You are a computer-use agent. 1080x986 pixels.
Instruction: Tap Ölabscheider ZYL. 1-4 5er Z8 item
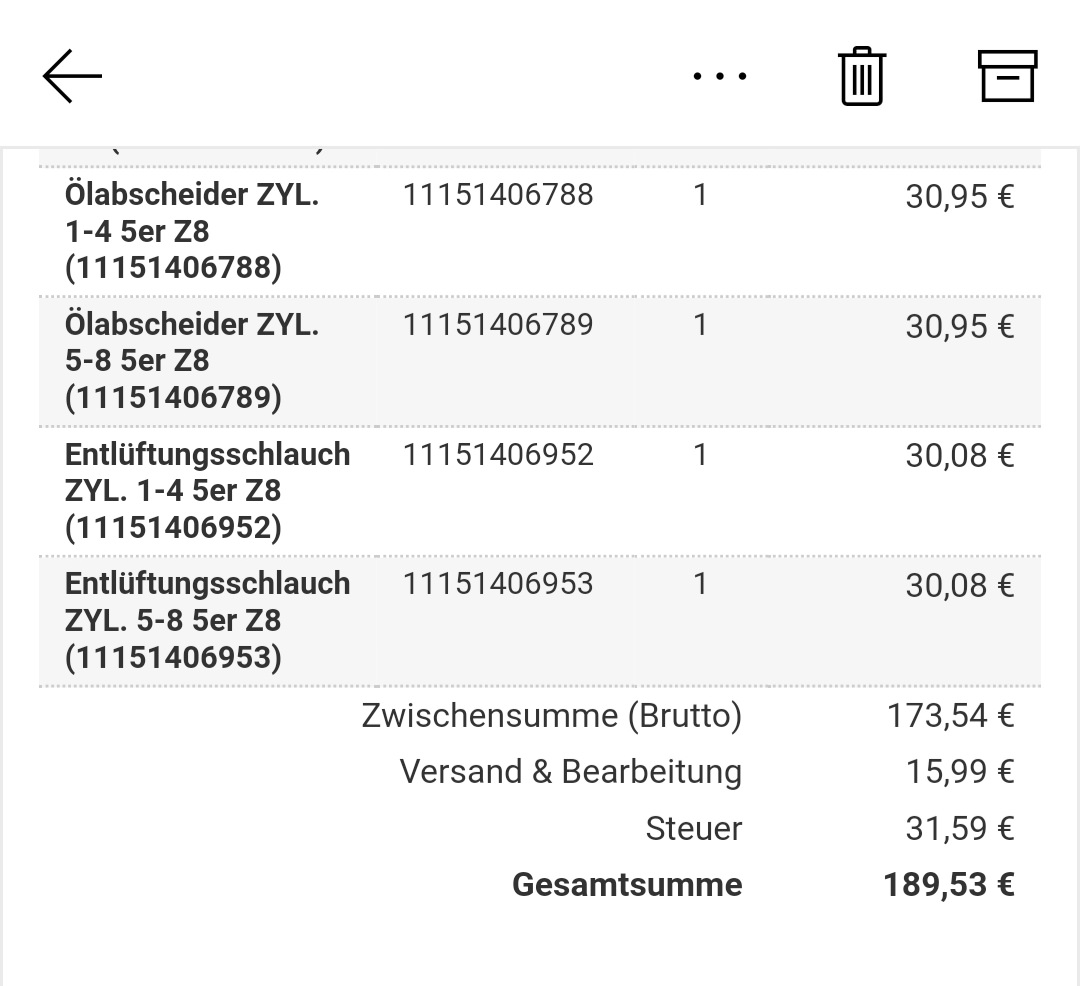[x=192, y=231]
